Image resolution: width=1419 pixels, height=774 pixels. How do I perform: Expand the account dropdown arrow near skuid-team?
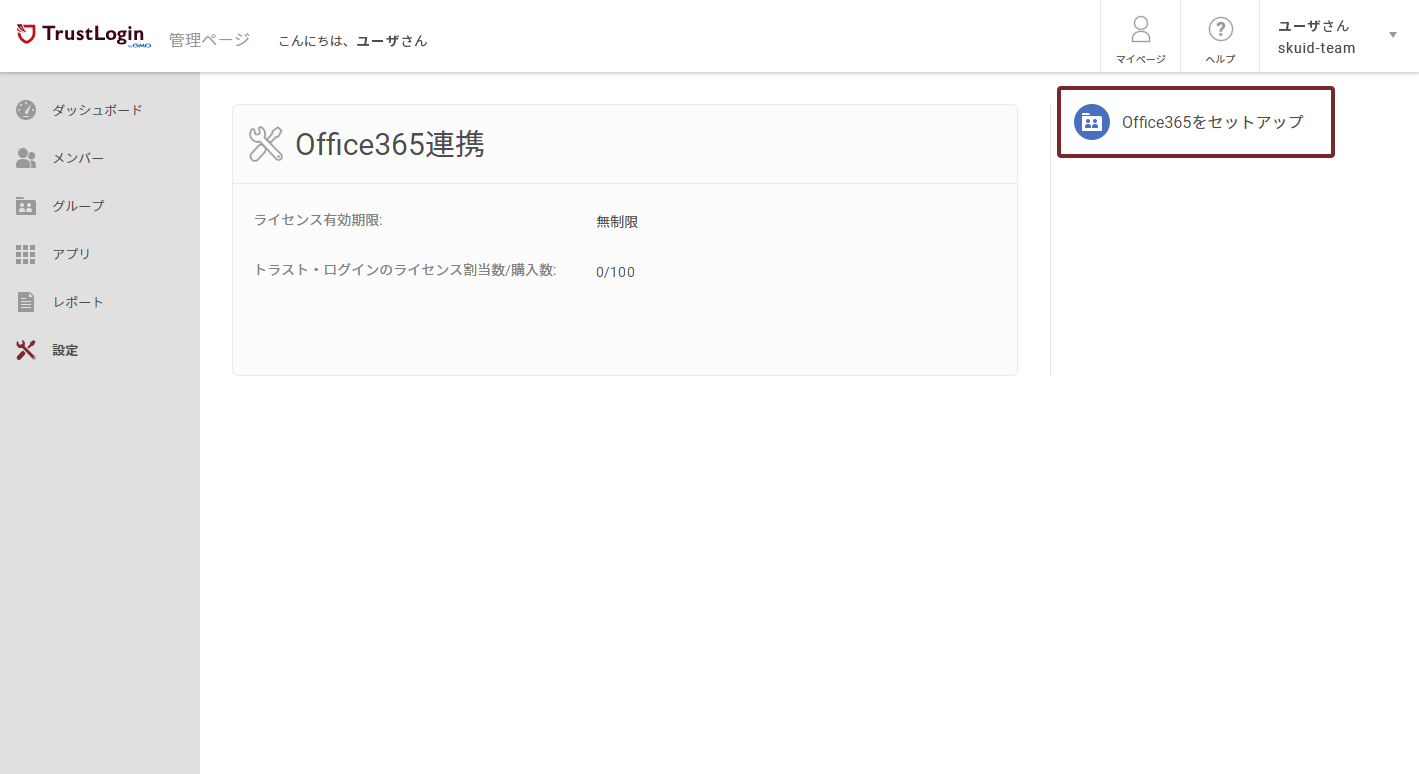[x=1392, y=35]
